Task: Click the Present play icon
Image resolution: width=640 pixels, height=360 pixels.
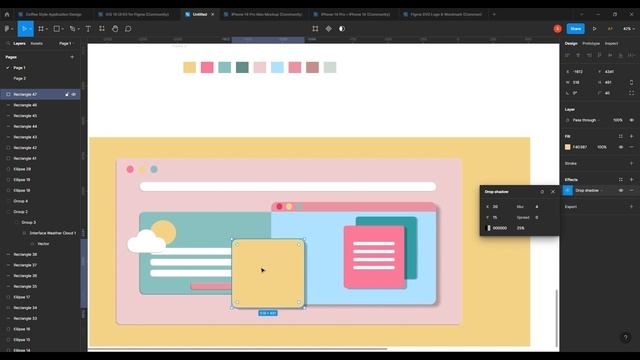Action: (595, 29)
